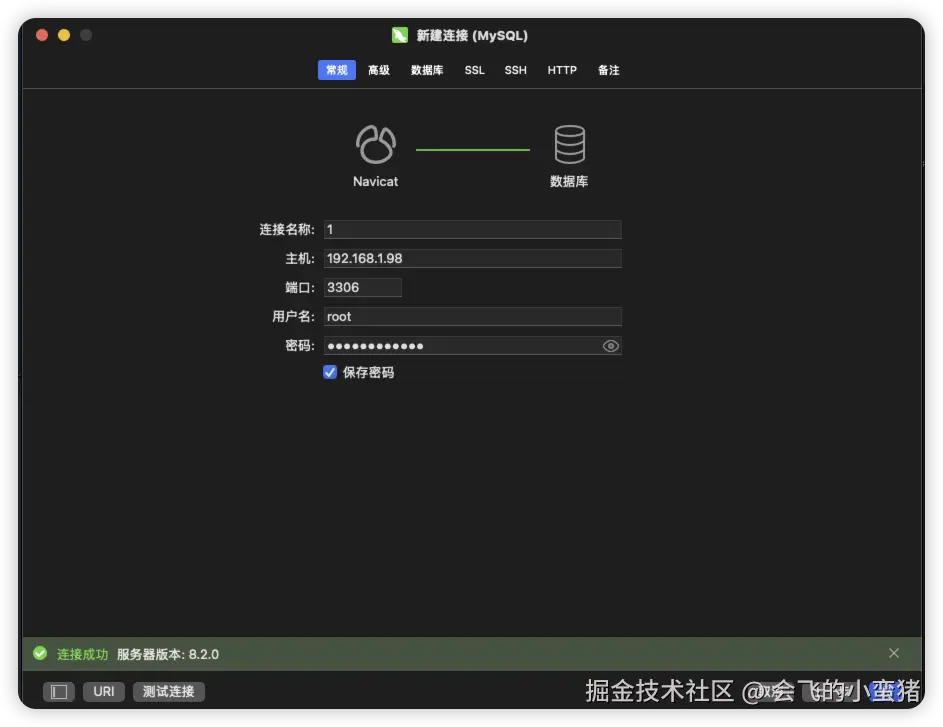Image resolution: width=943 pixels, height=727 pixels.
Task: Switch to the 常规 tab
Action: (x=337, y=70)
